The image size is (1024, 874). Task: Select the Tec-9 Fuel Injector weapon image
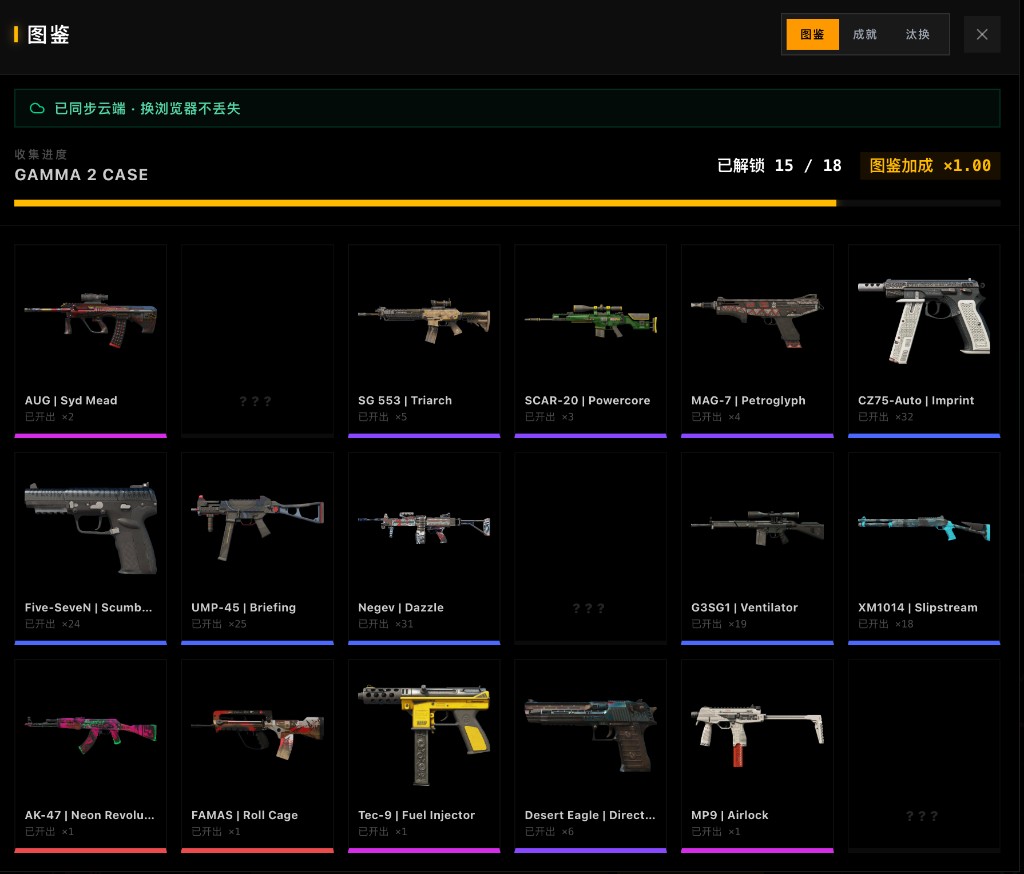tap(424, 735)
